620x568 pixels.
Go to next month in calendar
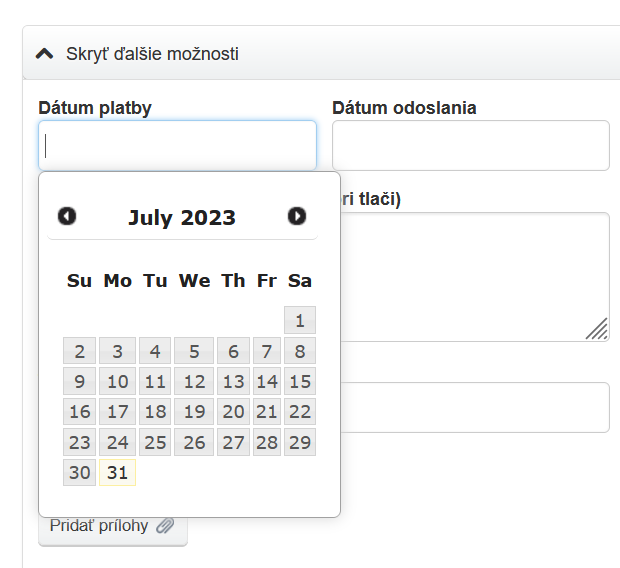(297, 216)
